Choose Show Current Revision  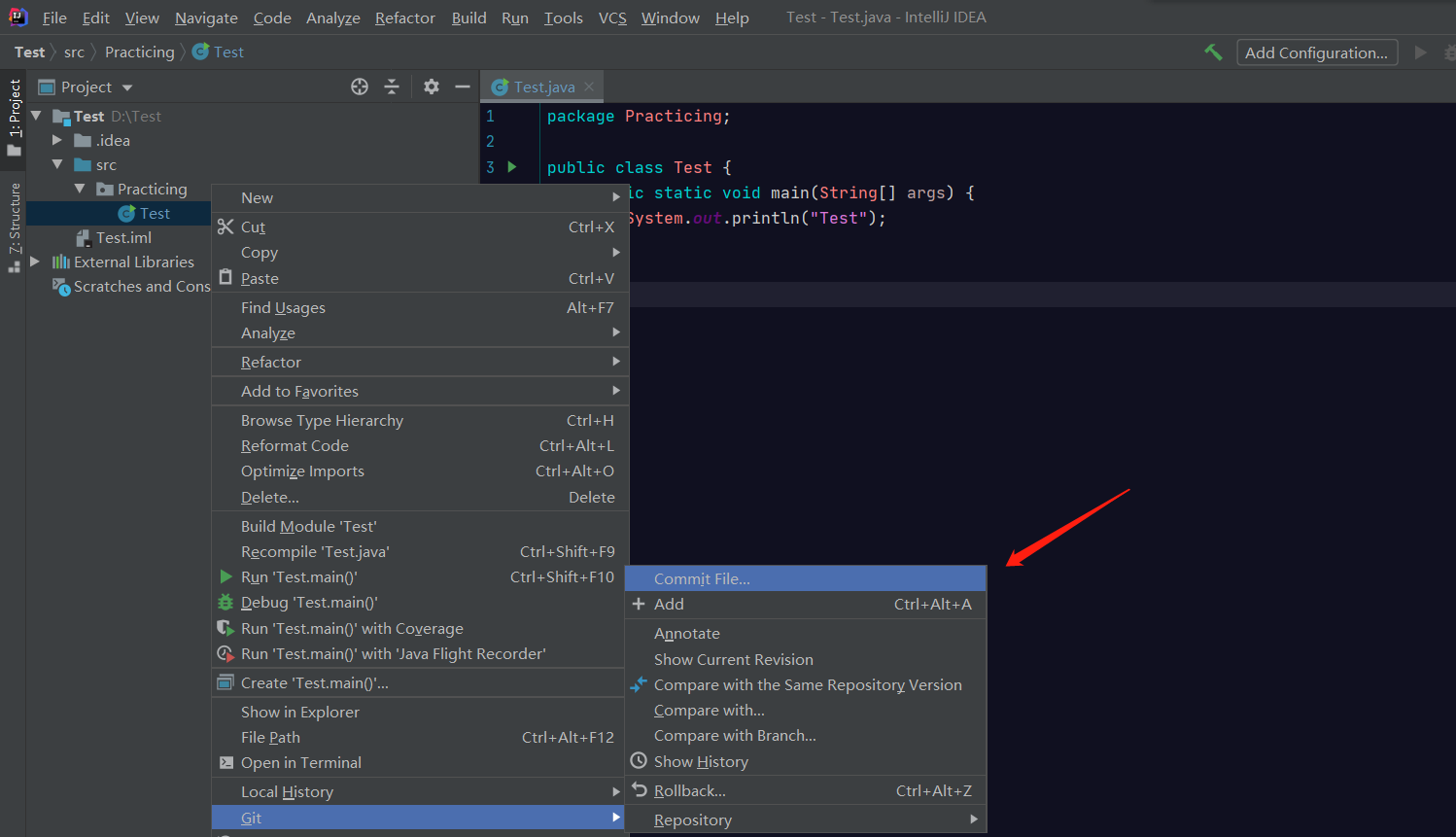pos(806,659)
